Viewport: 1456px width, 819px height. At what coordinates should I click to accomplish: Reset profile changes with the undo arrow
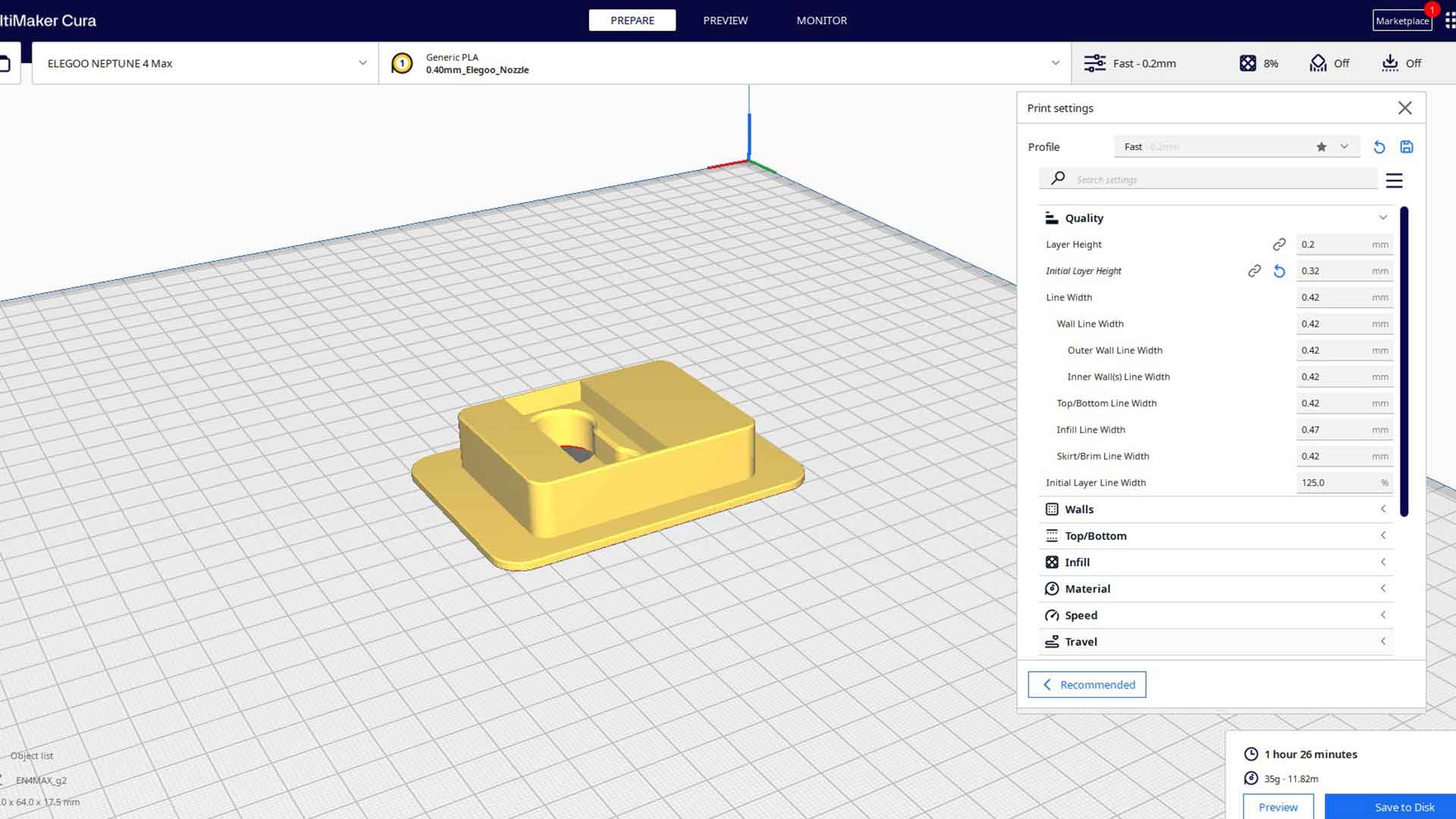pyautogui.click(x=1379, y=147)
